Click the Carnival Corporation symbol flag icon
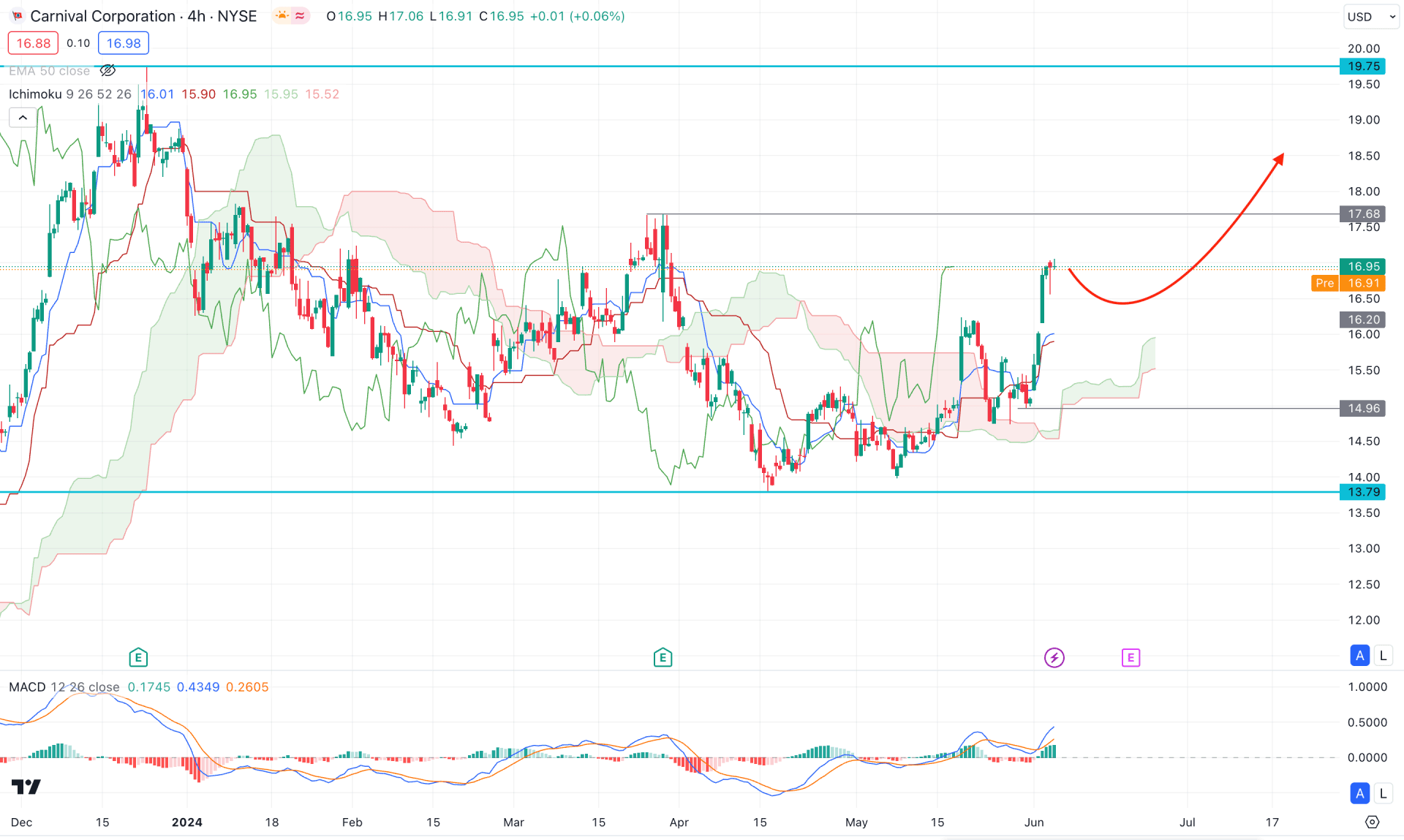The image size is (1404, 840). [17, 16]
